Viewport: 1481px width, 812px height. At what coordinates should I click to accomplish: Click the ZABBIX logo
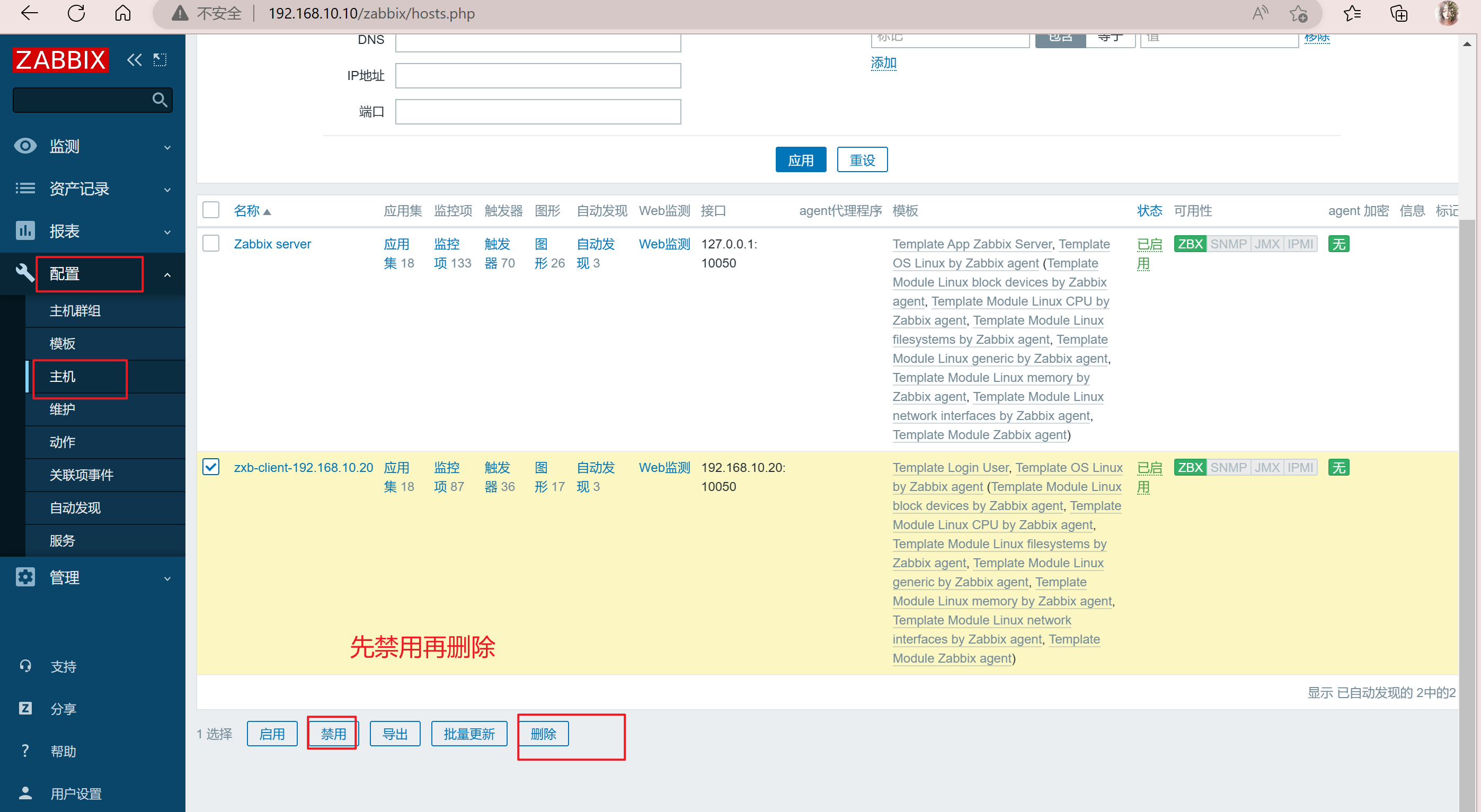pyautogui.click(x=60, y=60)
